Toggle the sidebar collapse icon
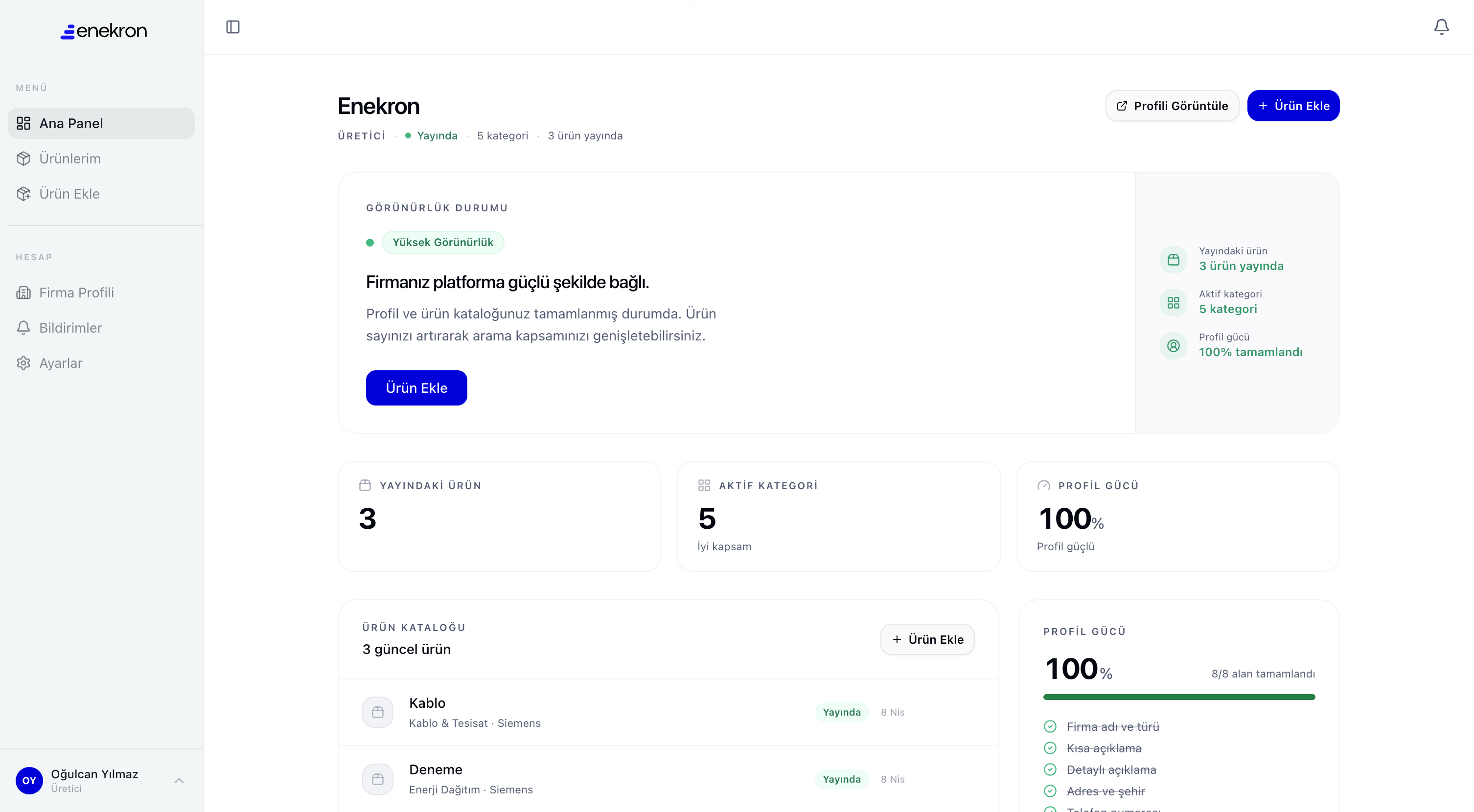Image resolution: width=1474 pixels, height=812 pixels. click(232, 27)
